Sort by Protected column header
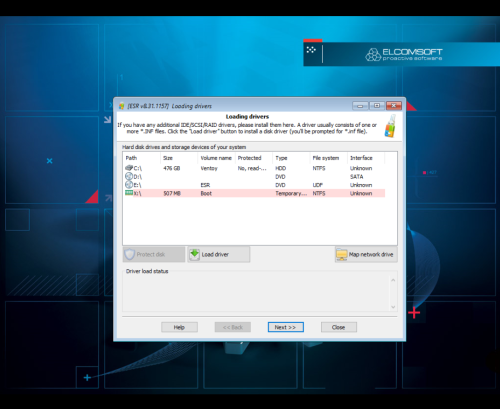Image resolution: width=500 pixels, height=409 pixels. pyautogui.click(x=254, y=158)
